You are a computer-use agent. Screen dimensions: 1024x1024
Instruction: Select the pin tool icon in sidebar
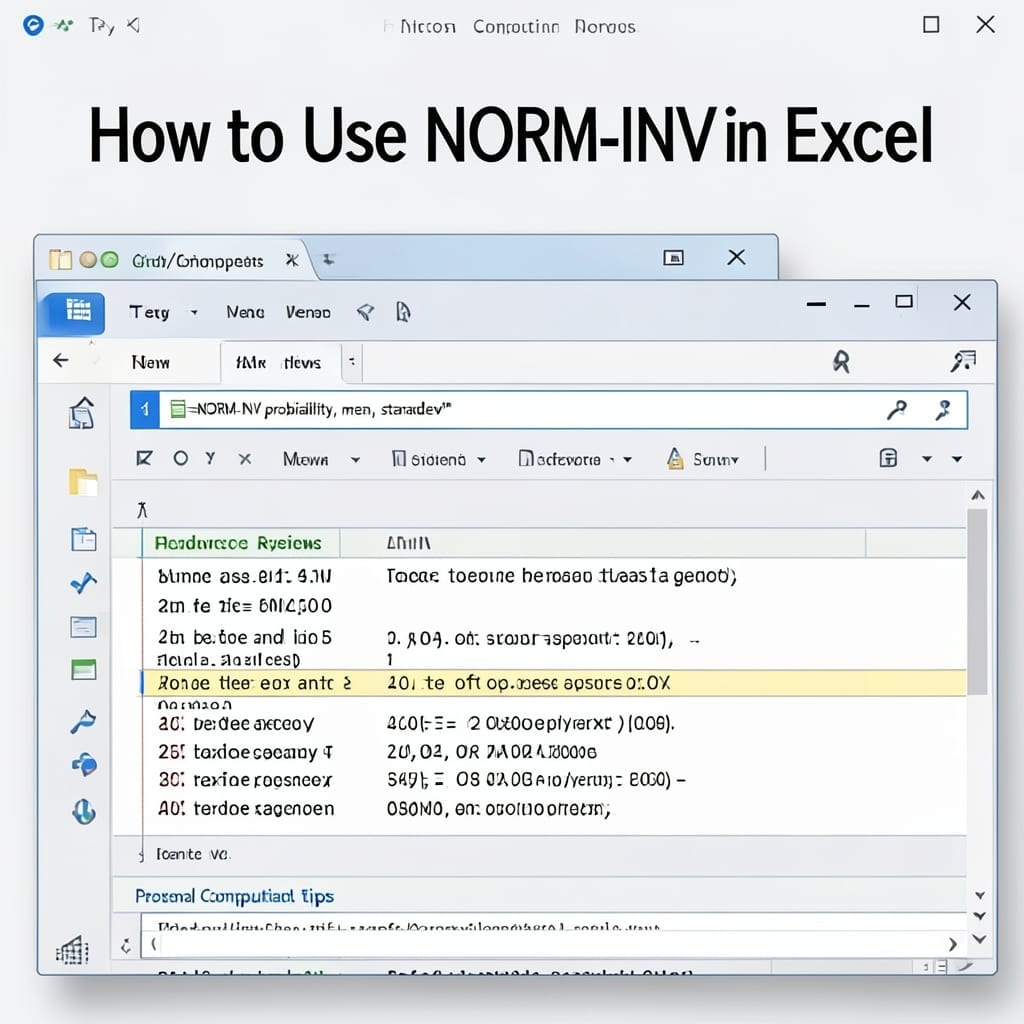(x=84, y=722)
